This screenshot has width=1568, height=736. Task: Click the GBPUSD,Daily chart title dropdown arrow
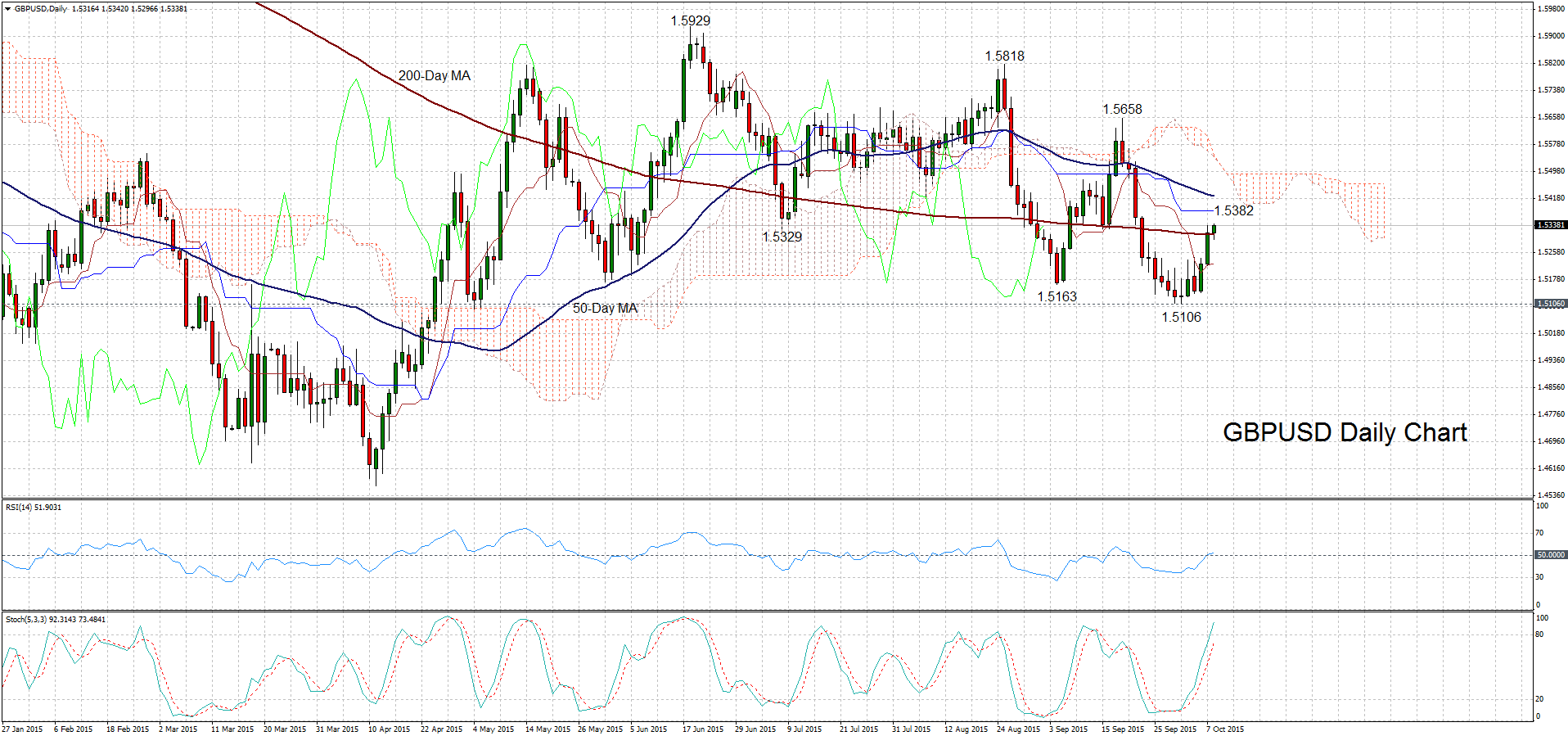(7, 9)
